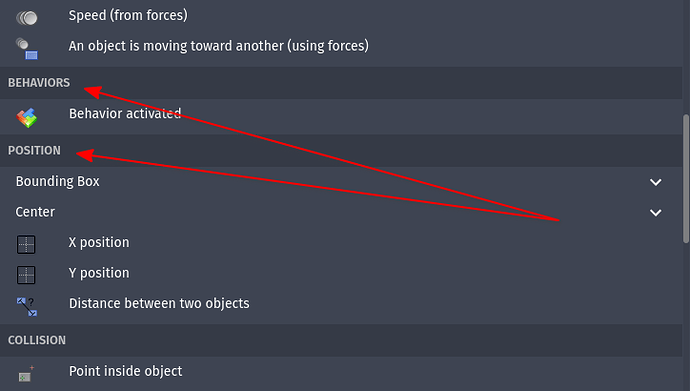Select the Behavior activated condition text
This screenshot has height=391, width=690.
click(x=125, y=113)
